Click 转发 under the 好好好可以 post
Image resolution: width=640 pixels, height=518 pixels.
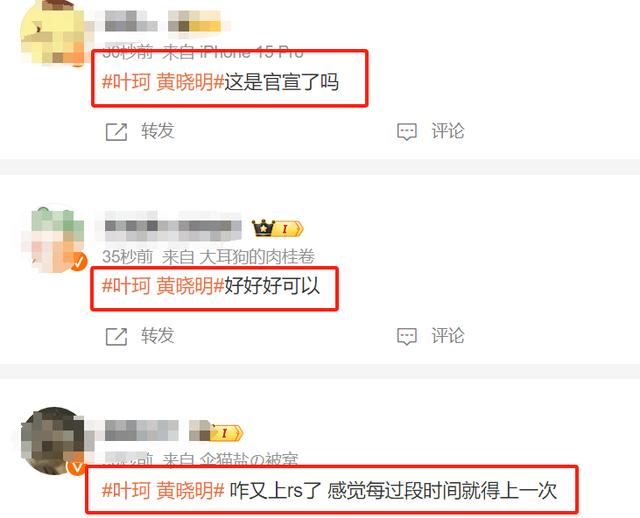coord(158,336)
